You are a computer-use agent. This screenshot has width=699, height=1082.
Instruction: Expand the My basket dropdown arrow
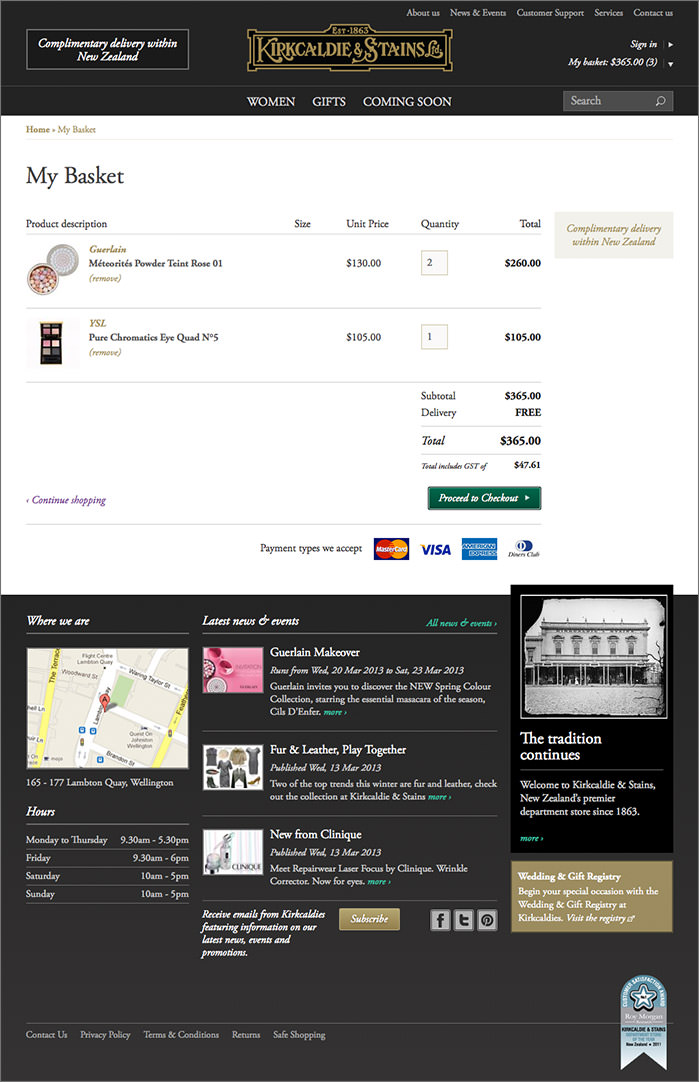click(x=670, y=63)
